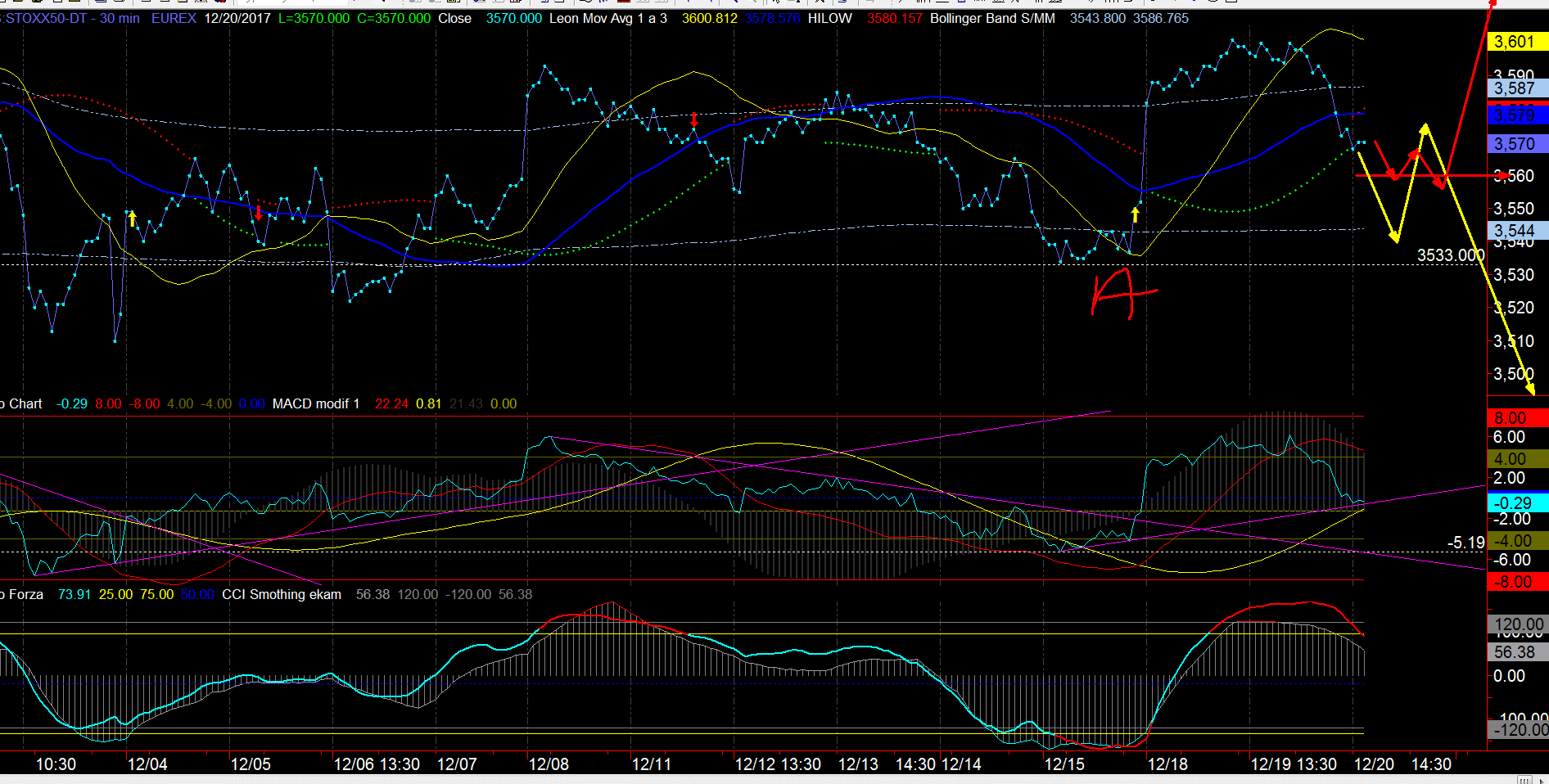Screen dimensions: 1549x784
Task: Click the 12/12 13:30 time axis label
Action: pyautogui.click(x=778, y=764)
